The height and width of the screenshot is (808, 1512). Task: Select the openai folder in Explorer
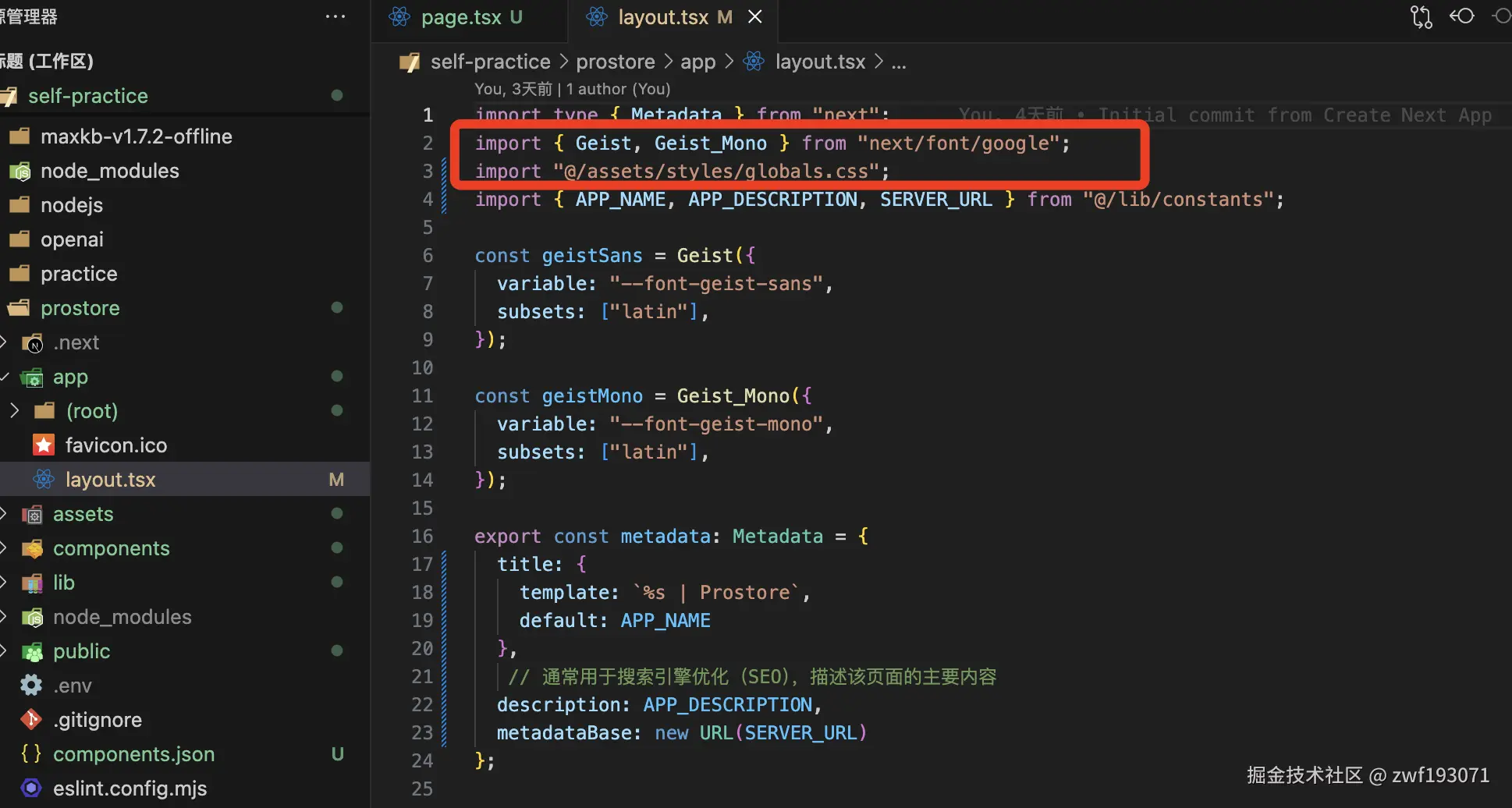point(185,239)
